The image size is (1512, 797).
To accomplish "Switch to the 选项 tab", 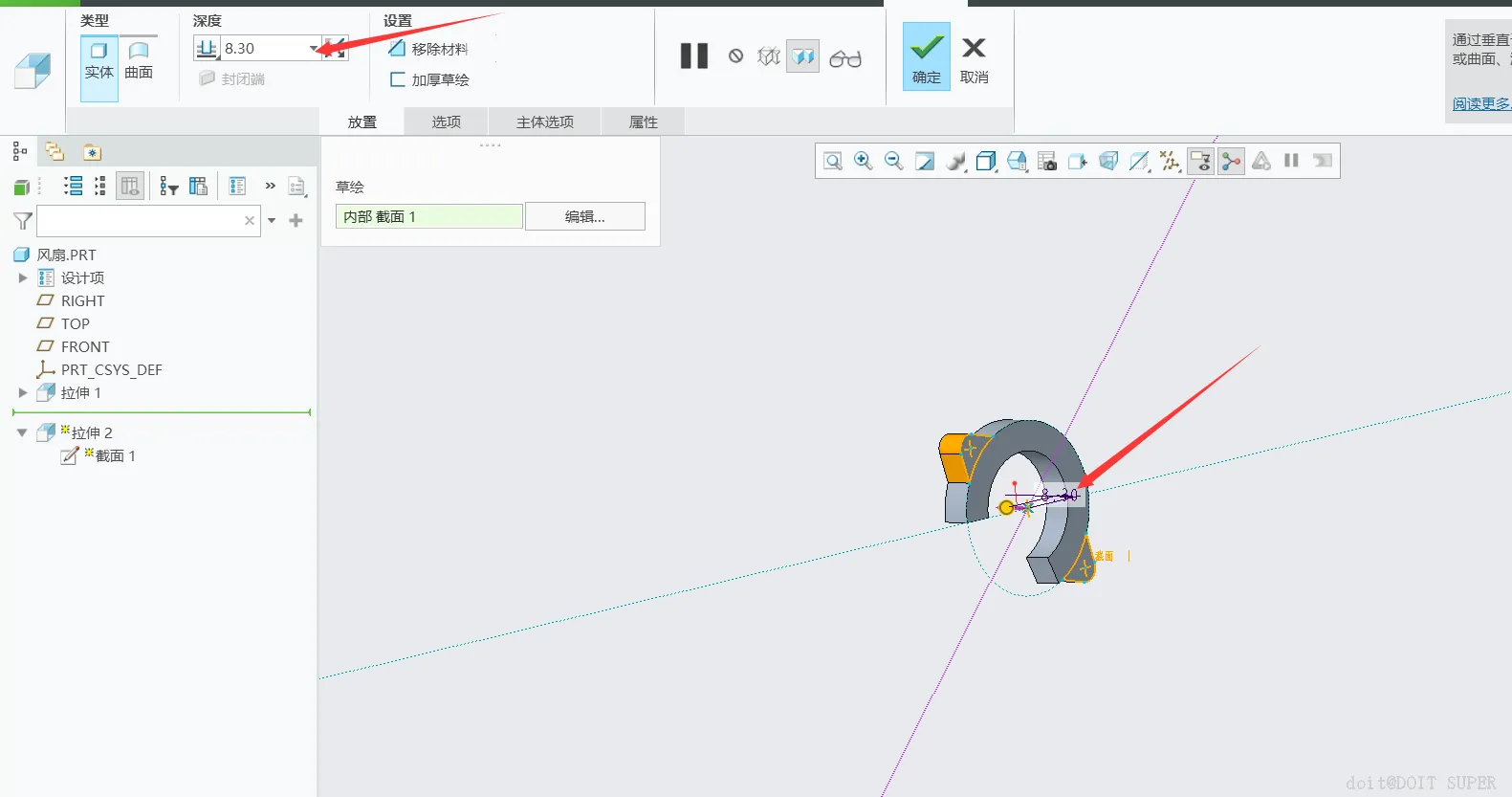I will [x=446, y=122].
